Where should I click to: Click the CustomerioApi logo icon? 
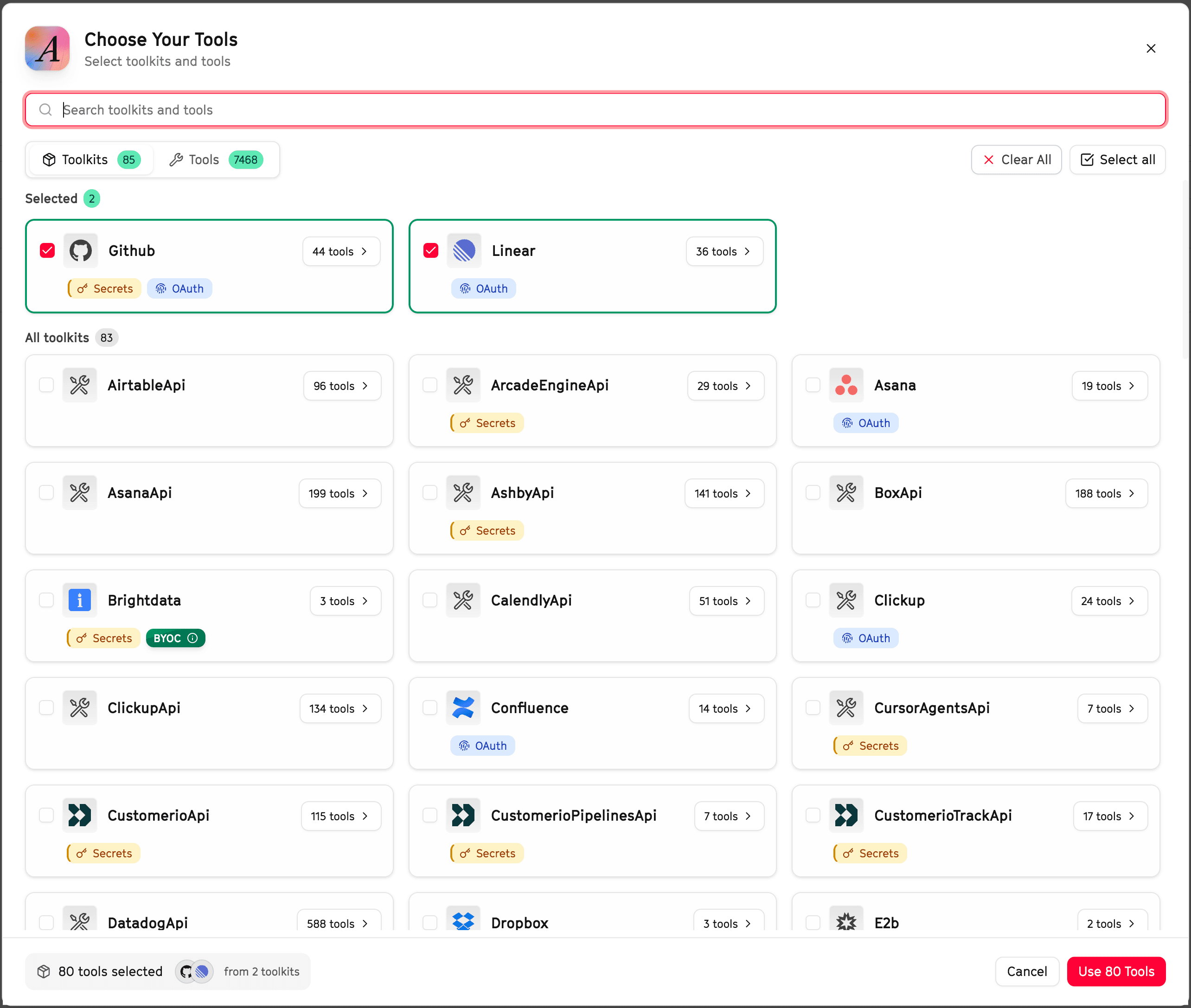point(79,815)
